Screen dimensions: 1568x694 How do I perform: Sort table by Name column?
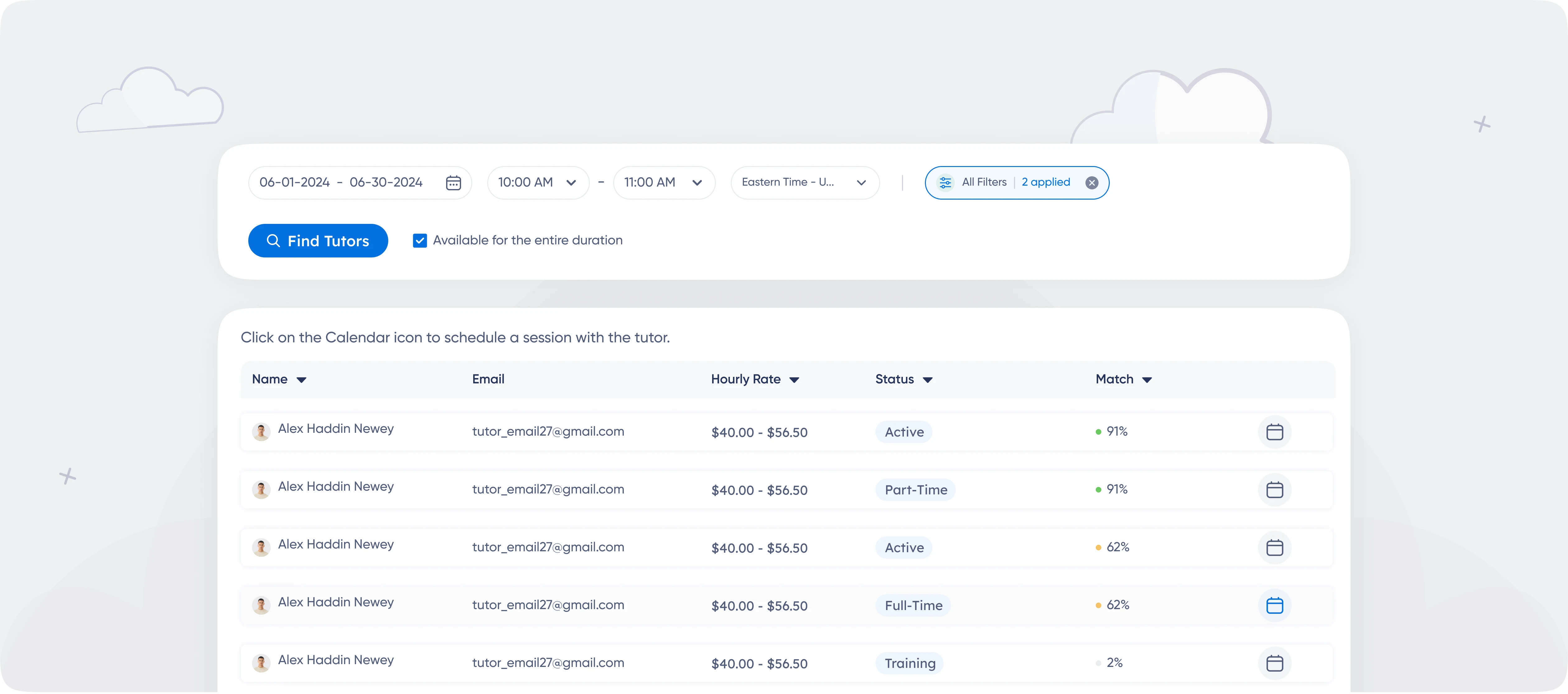point(279,380)
